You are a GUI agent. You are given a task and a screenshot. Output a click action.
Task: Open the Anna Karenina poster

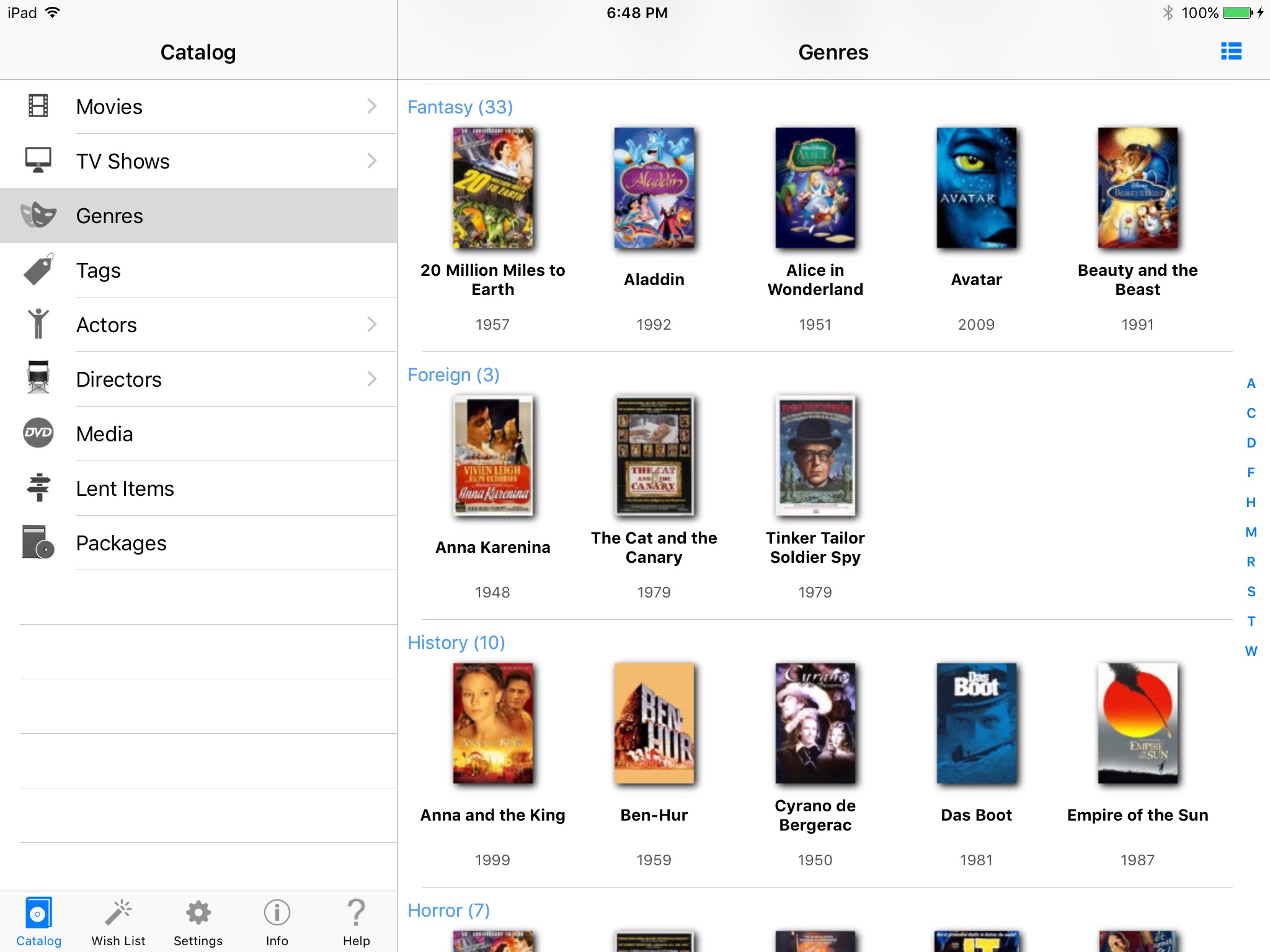pyautogui.click(x=493, y=456)
